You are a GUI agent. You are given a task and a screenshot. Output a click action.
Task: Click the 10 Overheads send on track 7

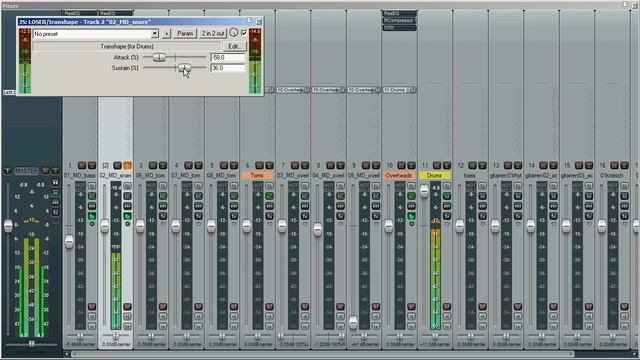click(293, 90)
